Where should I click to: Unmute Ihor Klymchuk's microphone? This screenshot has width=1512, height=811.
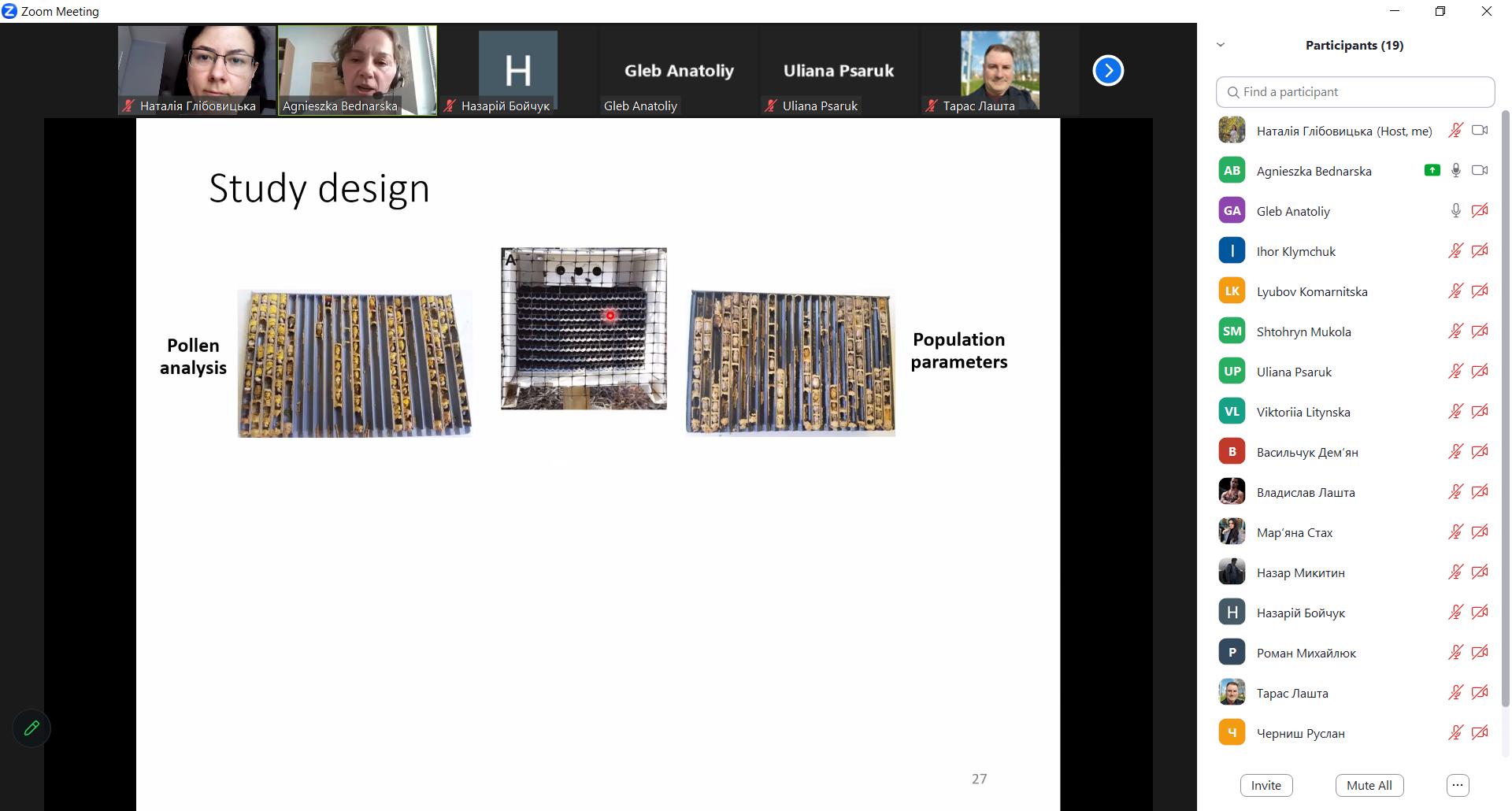pos(1455,251)
